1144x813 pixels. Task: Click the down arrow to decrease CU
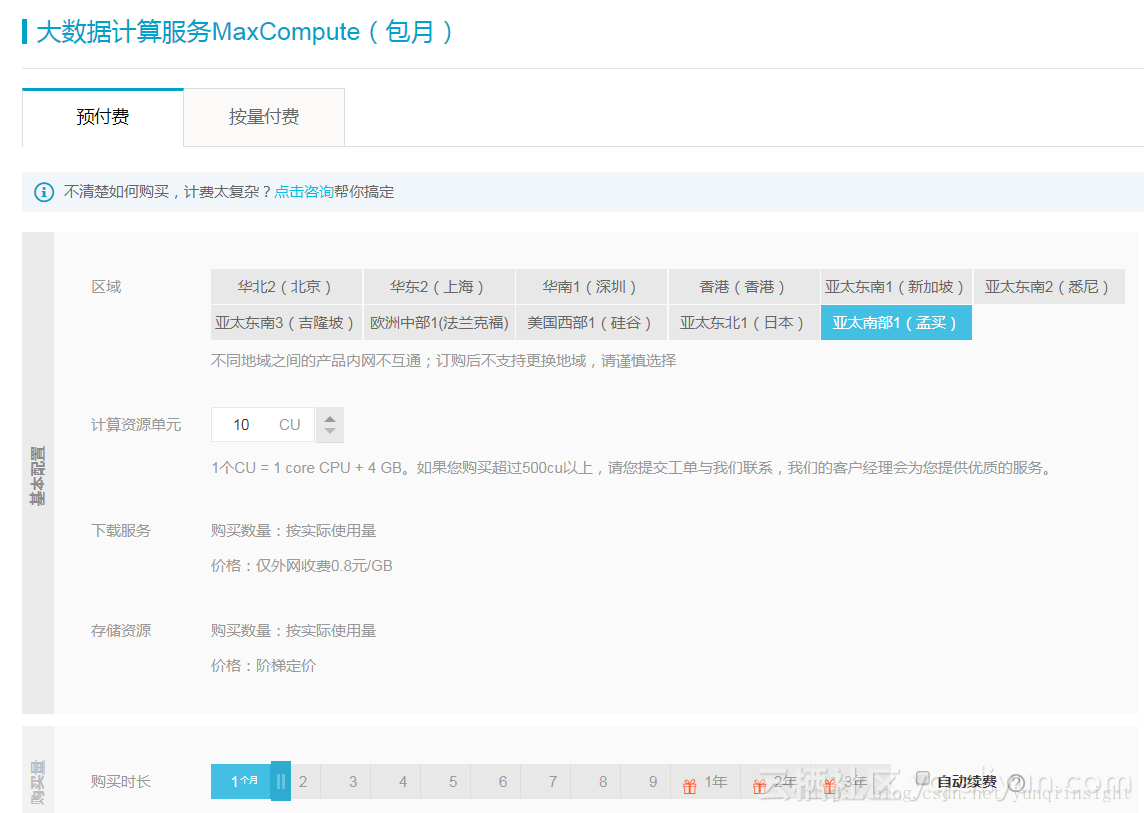pyautogui.click(x=329, y=432)
